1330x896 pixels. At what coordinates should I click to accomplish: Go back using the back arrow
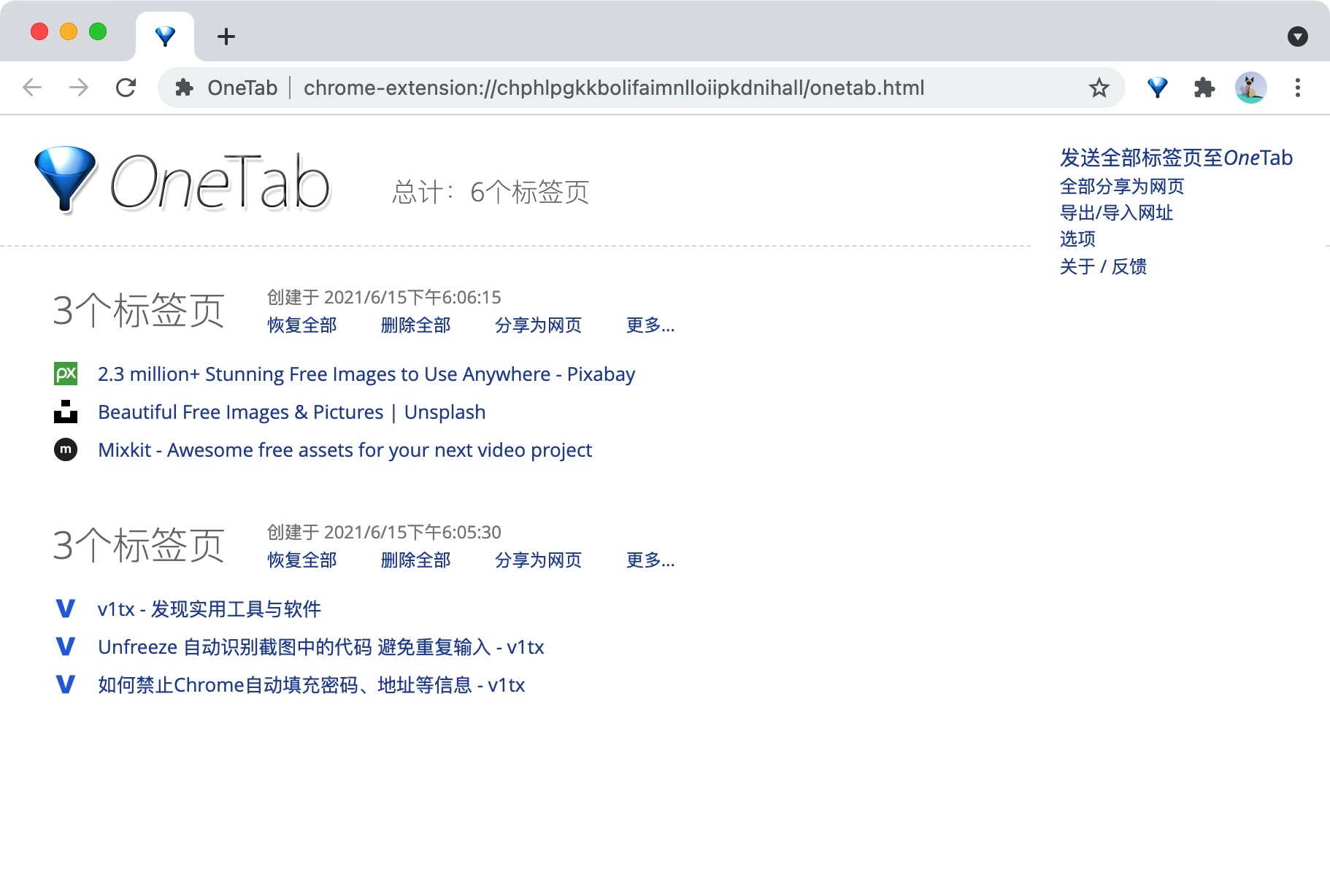(32, 88)
